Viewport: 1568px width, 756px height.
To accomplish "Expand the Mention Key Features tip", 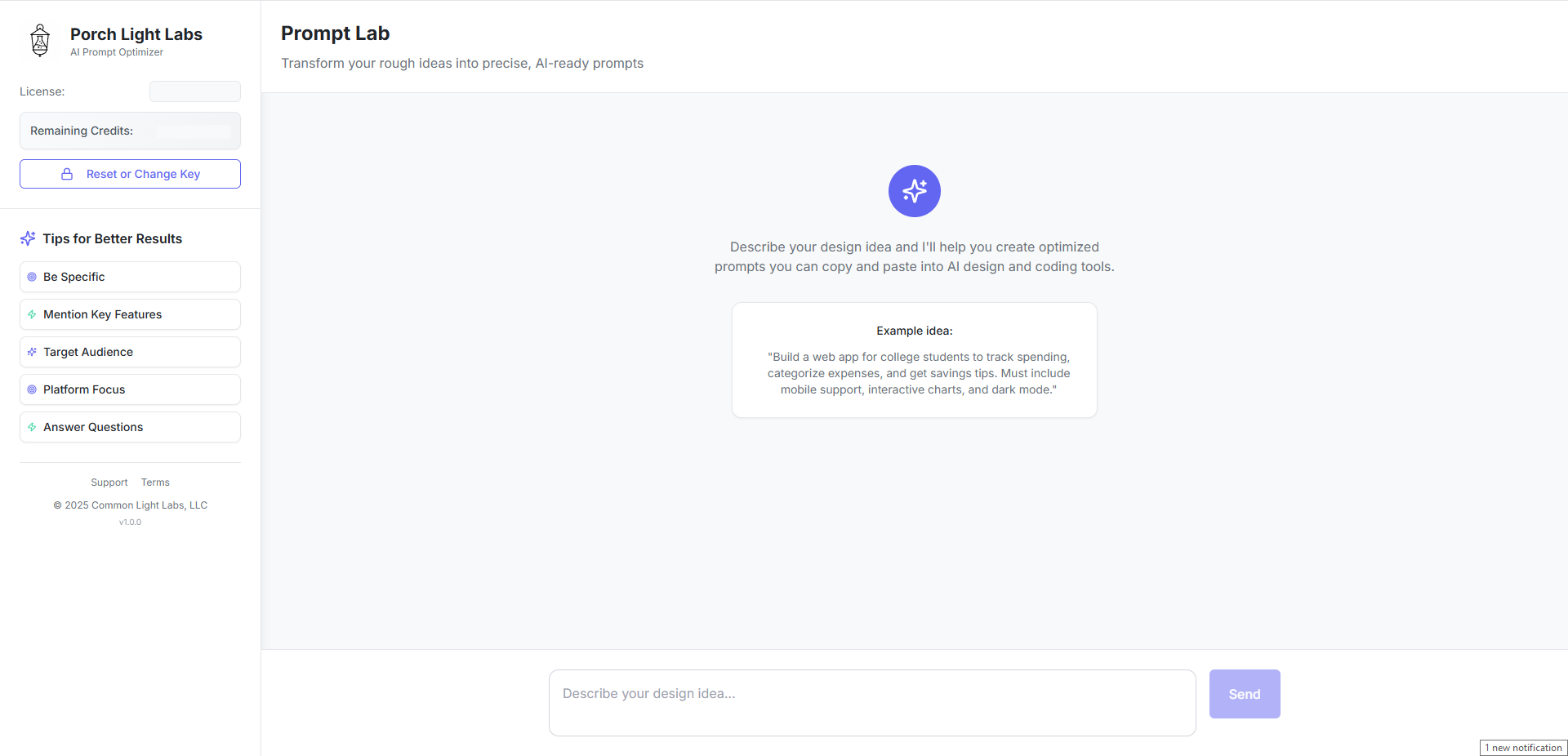I will (x=130, y=314).
